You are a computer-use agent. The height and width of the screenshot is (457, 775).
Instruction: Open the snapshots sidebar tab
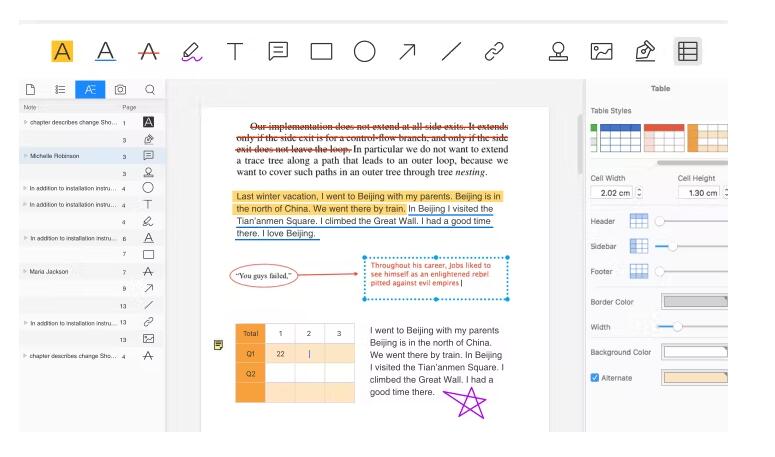(x=120, y=89)
